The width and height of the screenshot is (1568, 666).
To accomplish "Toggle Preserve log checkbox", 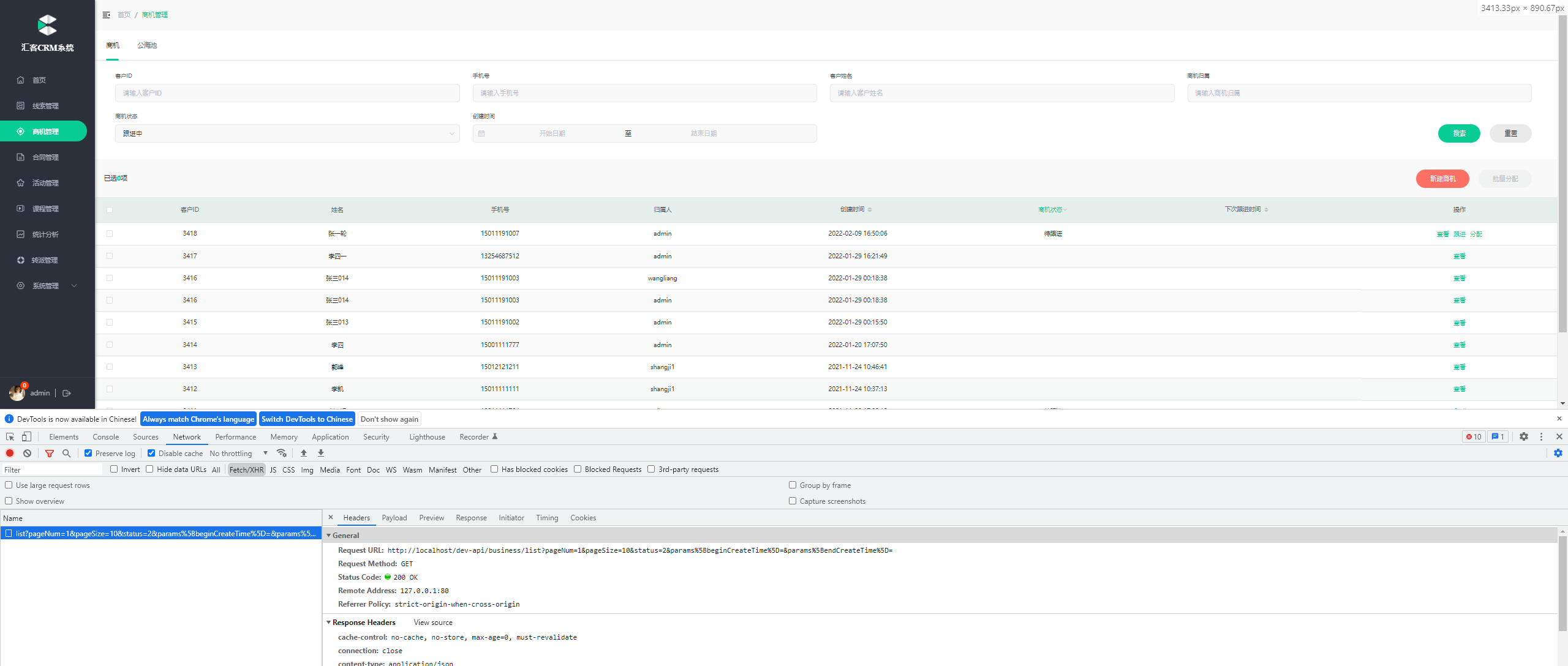I will click(x=88, y=453).
